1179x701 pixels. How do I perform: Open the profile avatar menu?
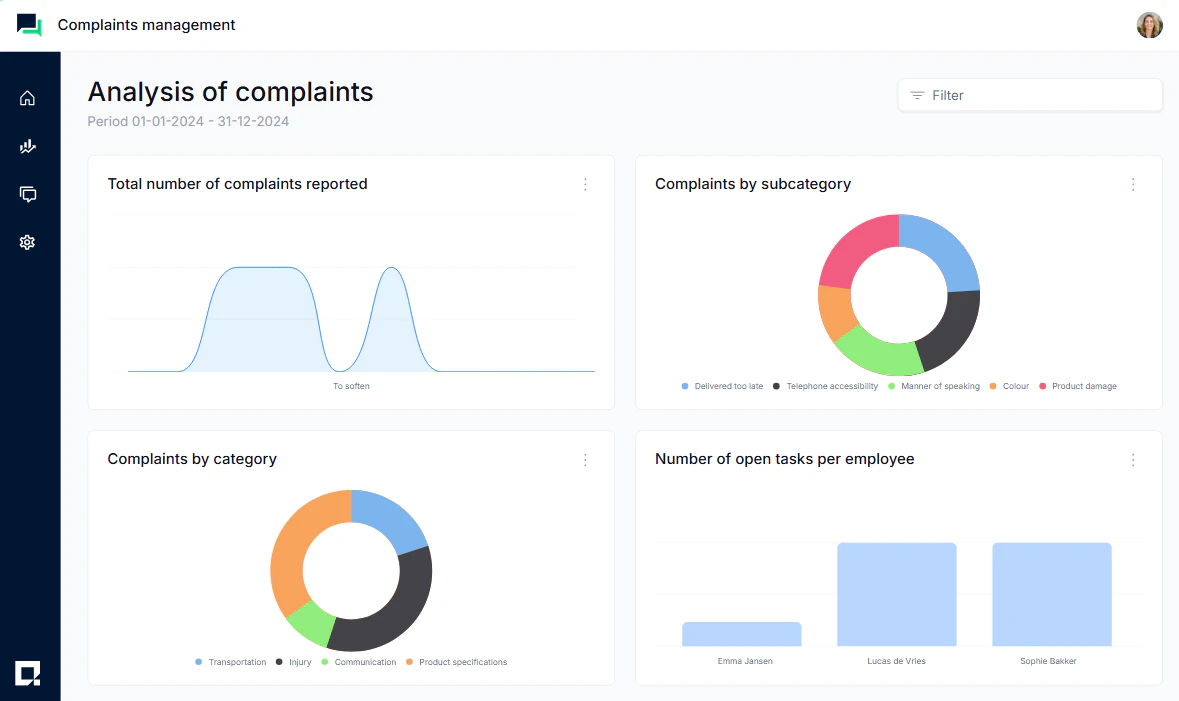(x=1149, y=25)
